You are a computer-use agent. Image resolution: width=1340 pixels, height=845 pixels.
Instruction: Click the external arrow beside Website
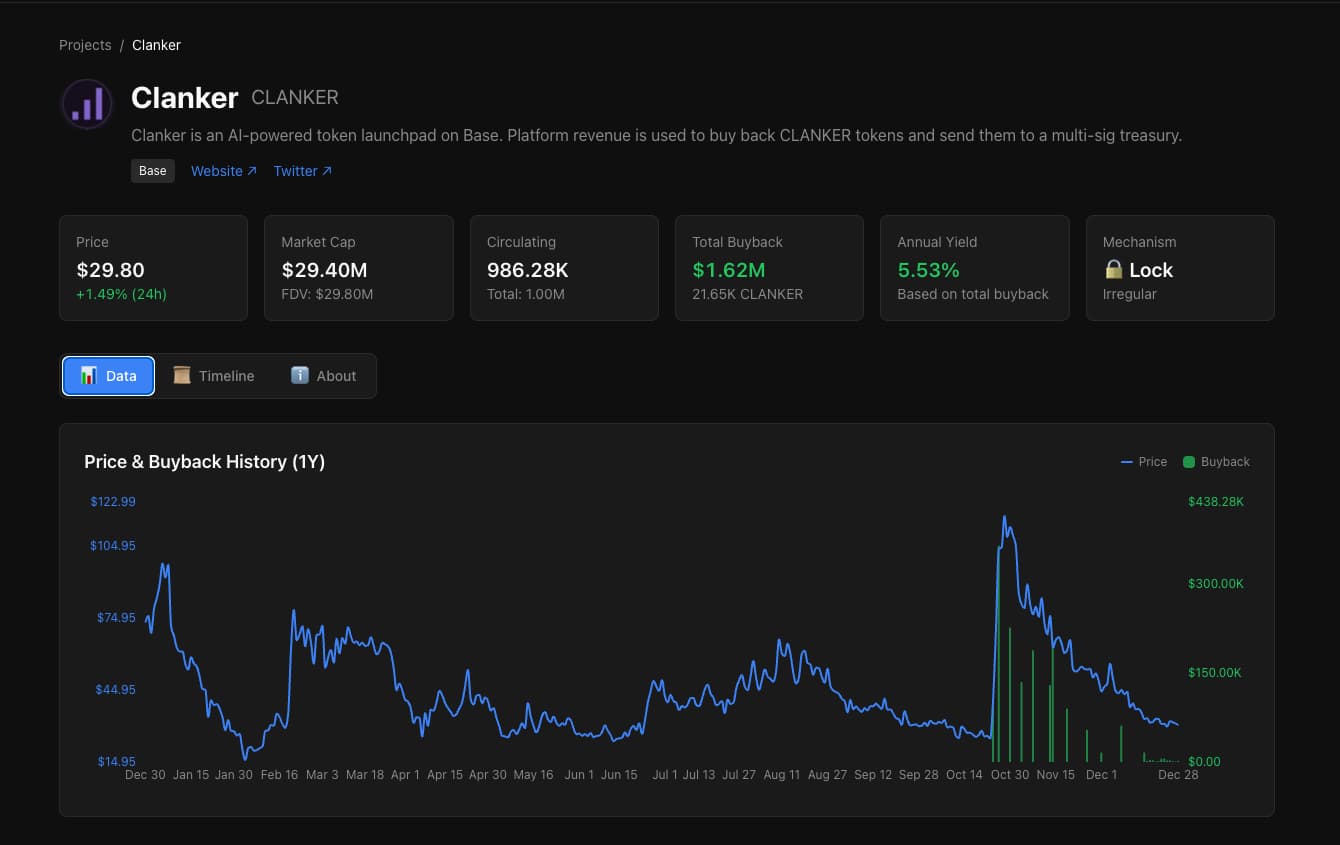click(251, 171)
